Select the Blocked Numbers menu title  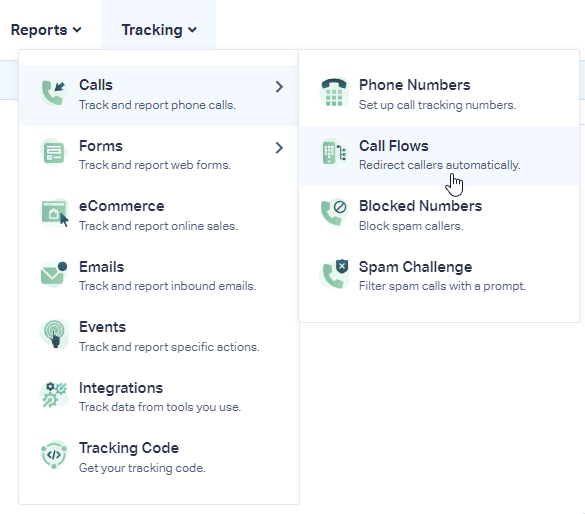pyautogui.click(x=420, y=206)
